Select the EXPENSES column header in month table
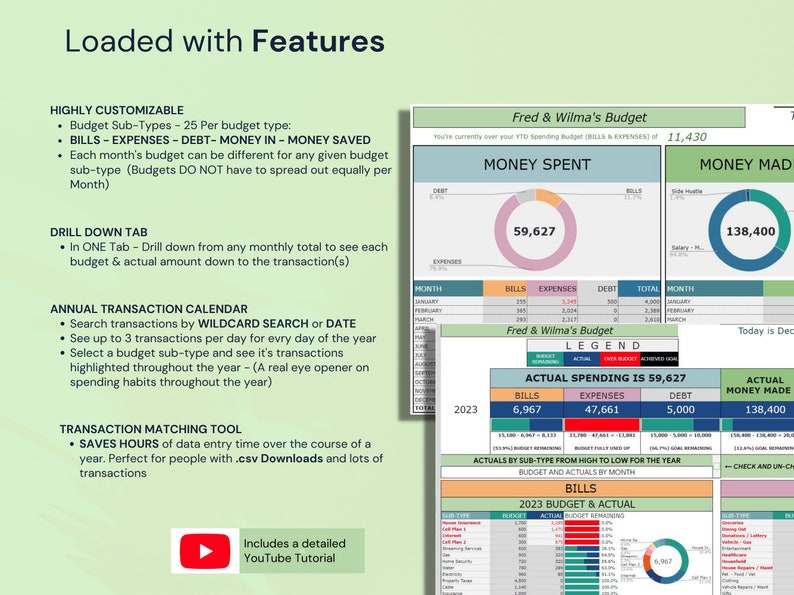The height and width of the screenshot is (595, 794). click(x=552, y=289)
